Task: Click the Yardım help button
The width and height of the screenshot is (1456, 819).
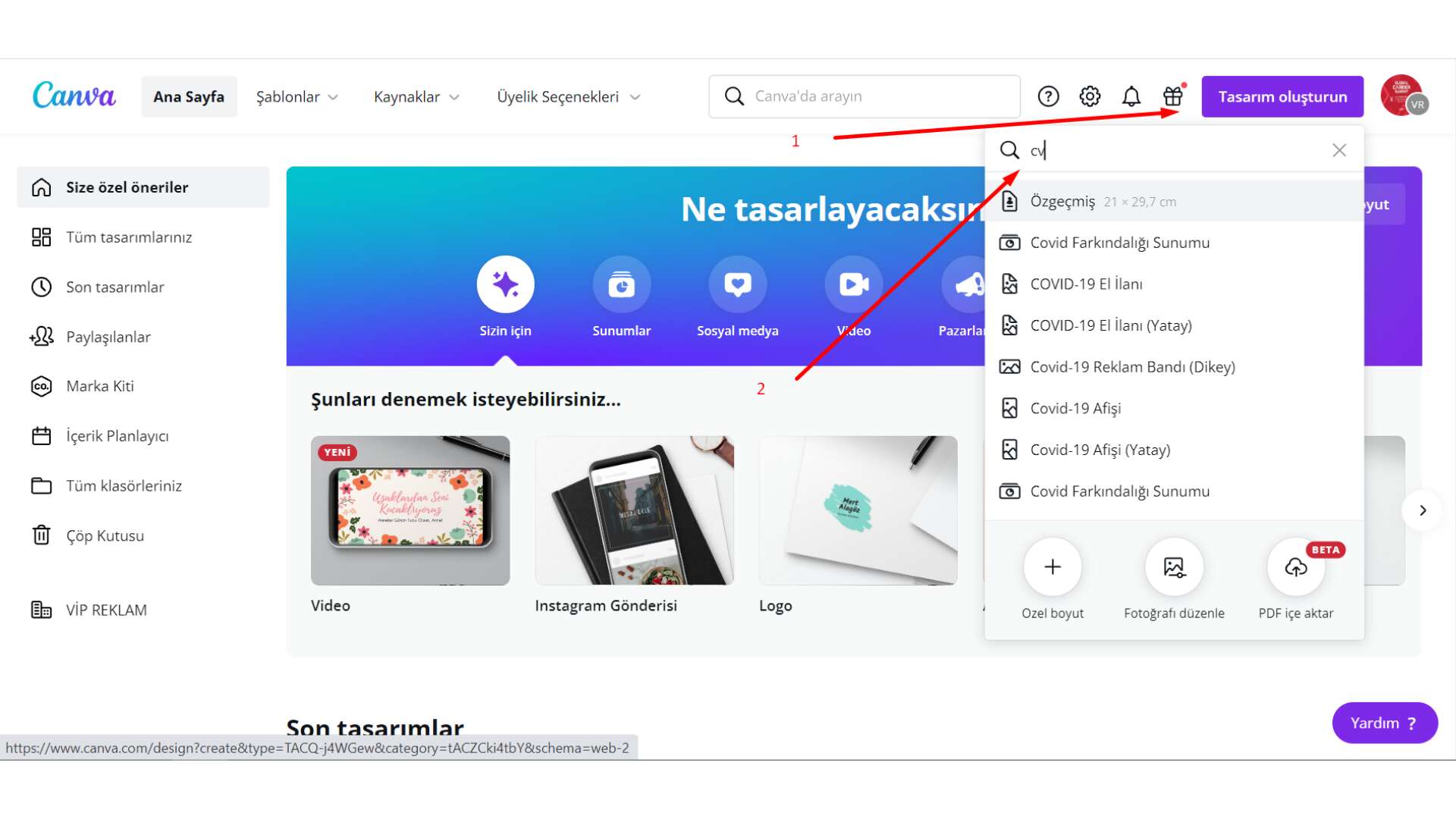Action: (x=1385, y=723)
